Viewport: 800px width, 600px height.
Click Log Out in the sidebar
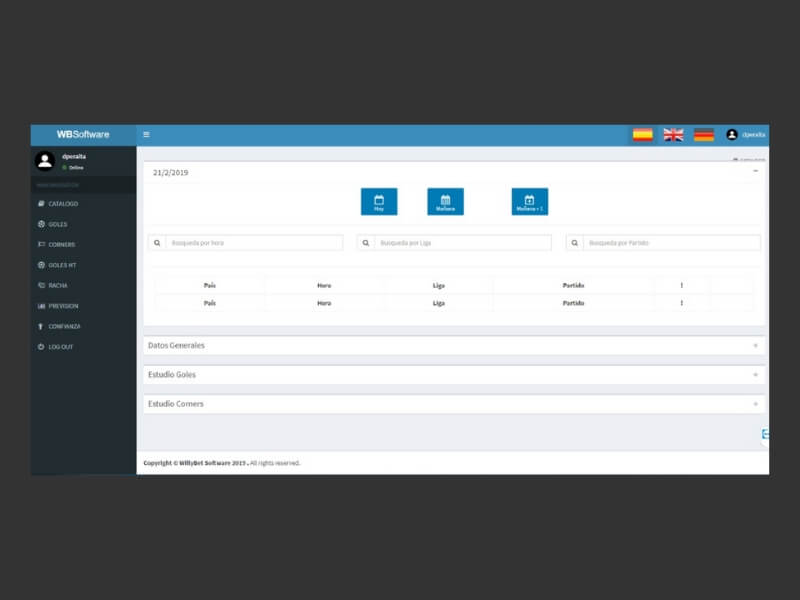60,347
